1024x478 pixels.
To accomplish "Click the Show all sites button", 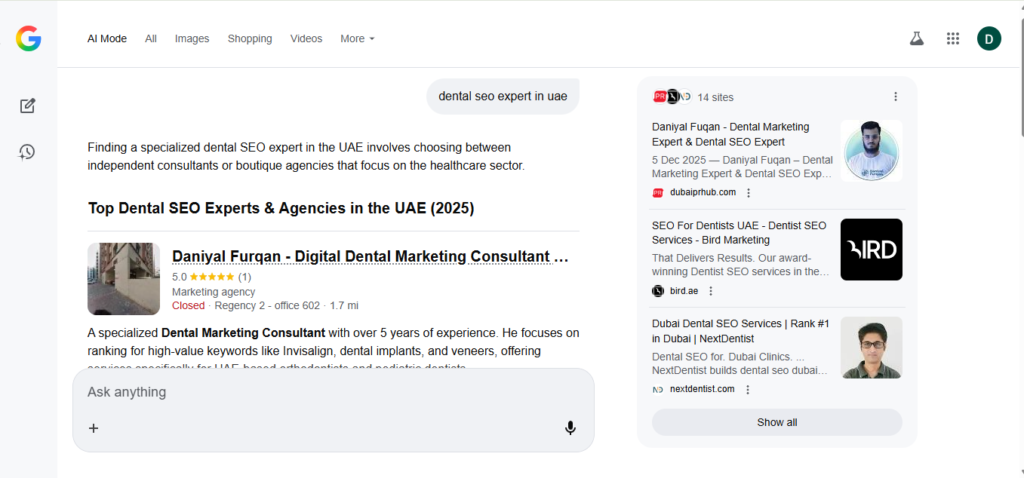I will [x=777, y=422].
